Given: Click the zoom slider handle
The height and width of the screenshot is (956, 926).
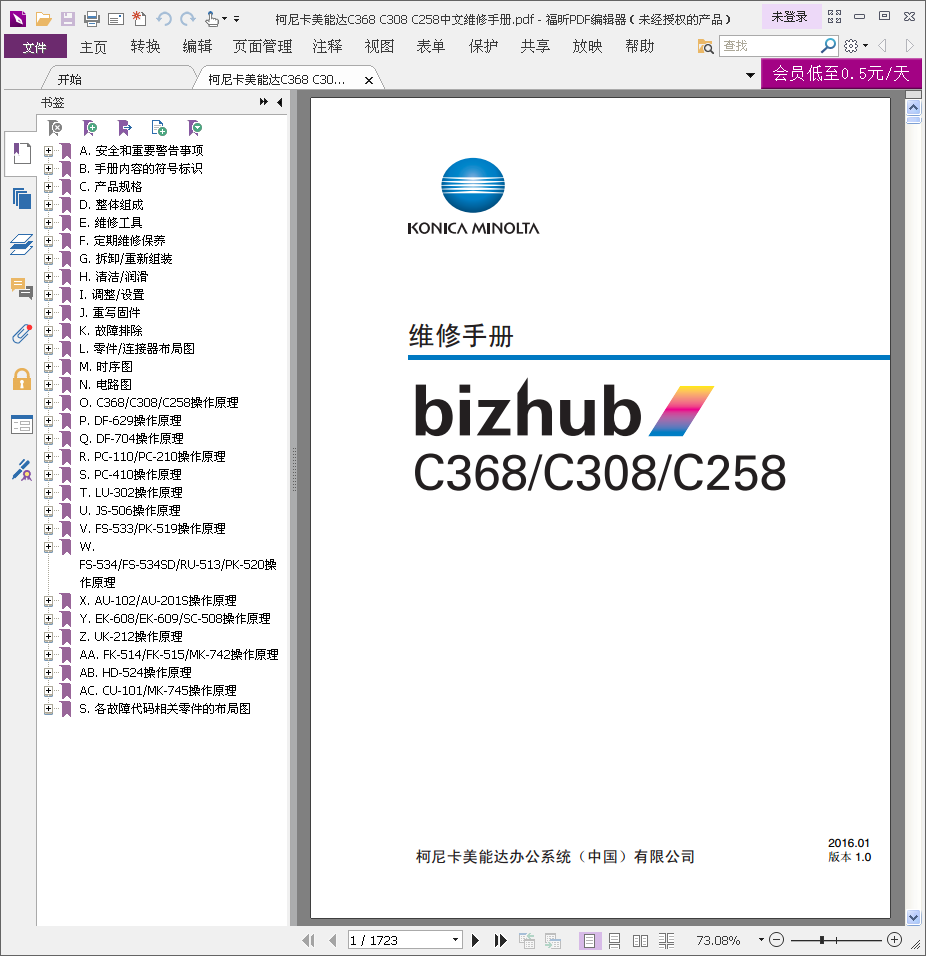Looking at the screenshot, I should pyautogui.click(x=822, y=940).
